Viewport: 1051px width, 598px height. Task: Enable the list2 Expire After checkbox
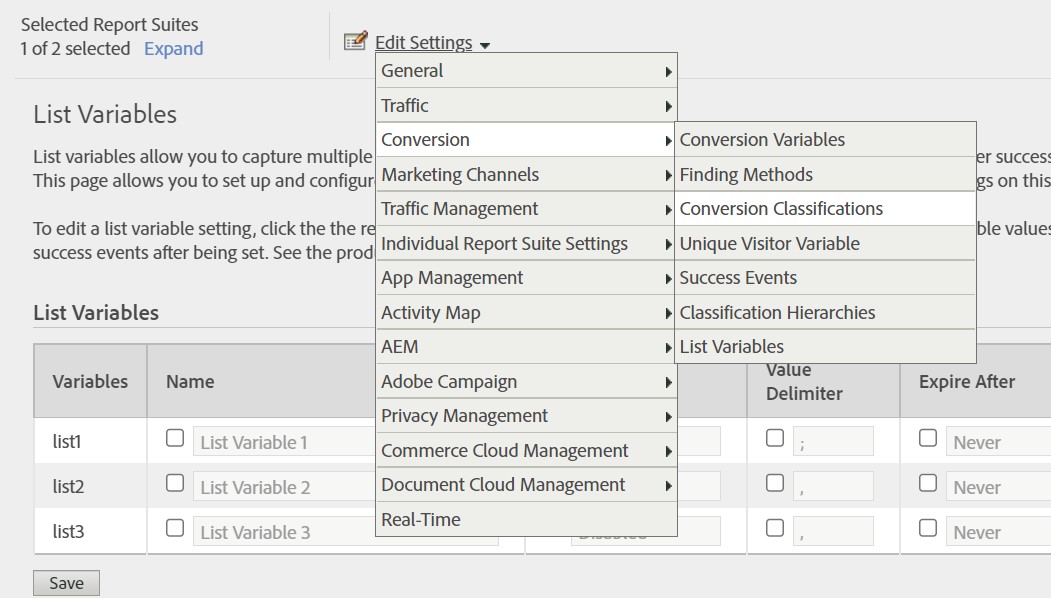[928, 483]
